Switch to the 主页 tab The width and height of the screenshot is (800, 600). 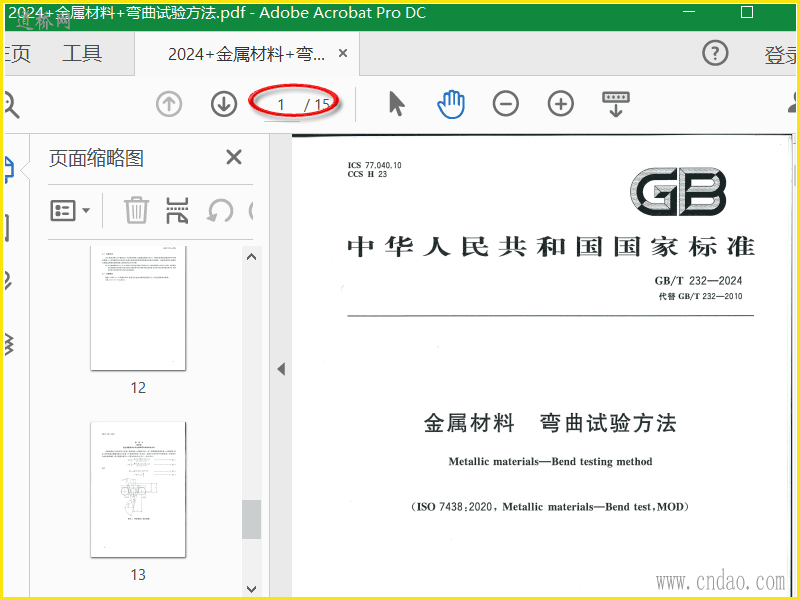(x=17, y=54)
